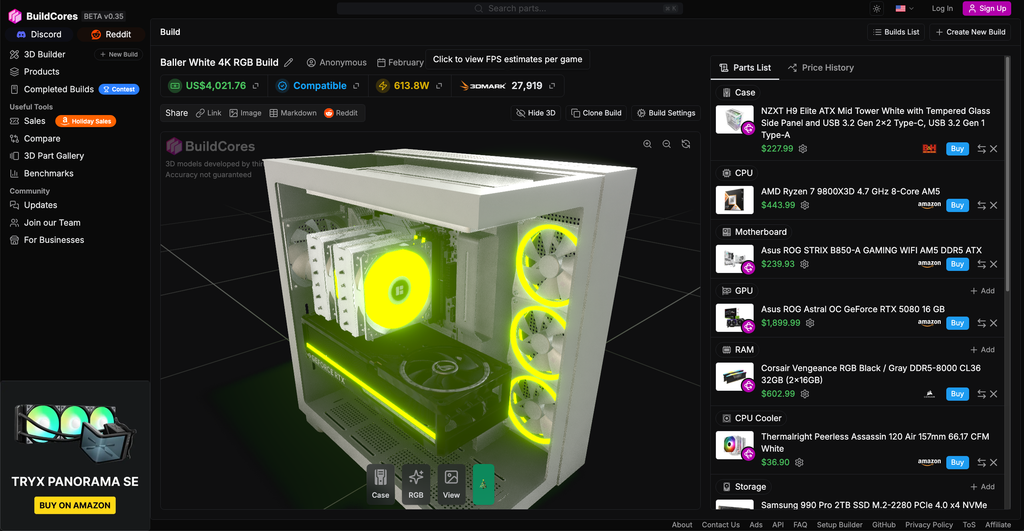1024x531 pixels.
Task: Open the Builds List
Action: coord(895,32)
